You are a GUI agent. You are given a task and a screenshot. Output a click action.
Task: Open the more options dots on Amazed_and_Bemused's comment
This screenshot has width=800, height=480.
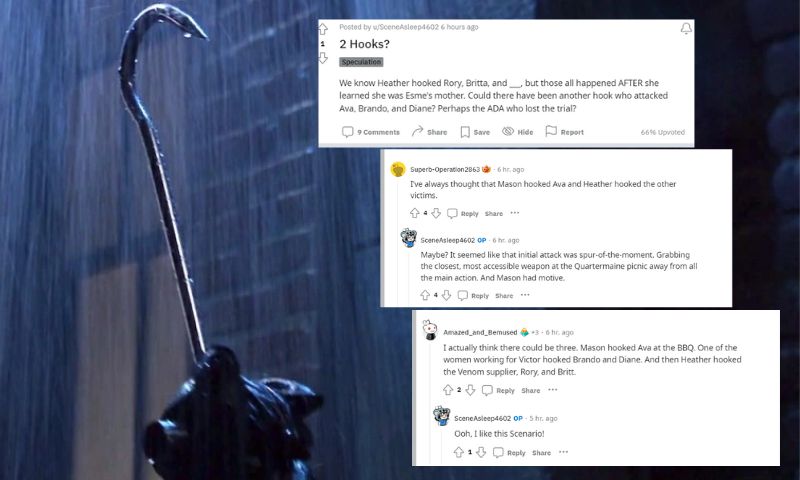553,390
